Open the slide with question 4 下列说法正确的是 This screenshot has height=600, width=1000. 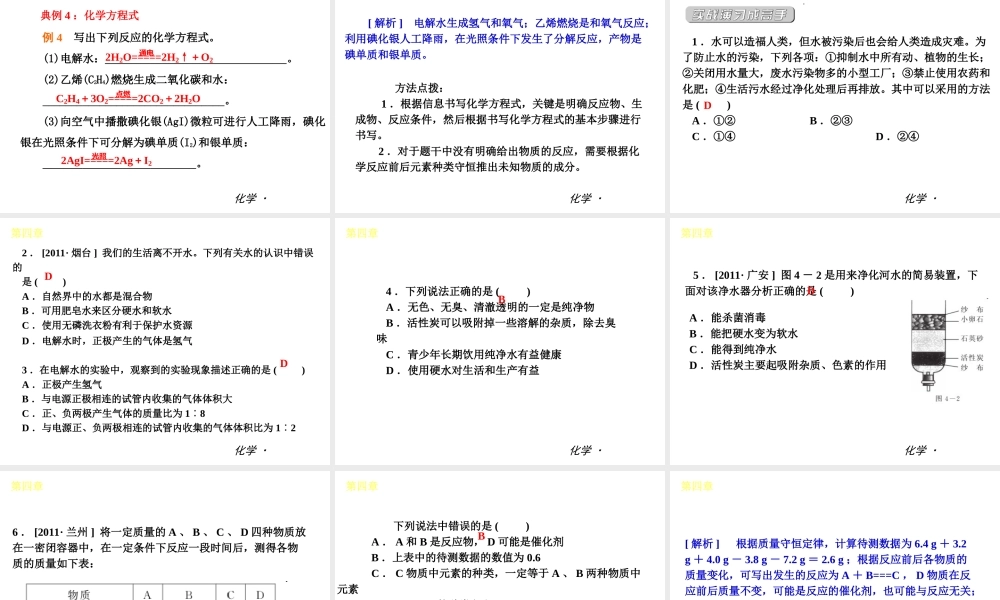tap(499, 341)
